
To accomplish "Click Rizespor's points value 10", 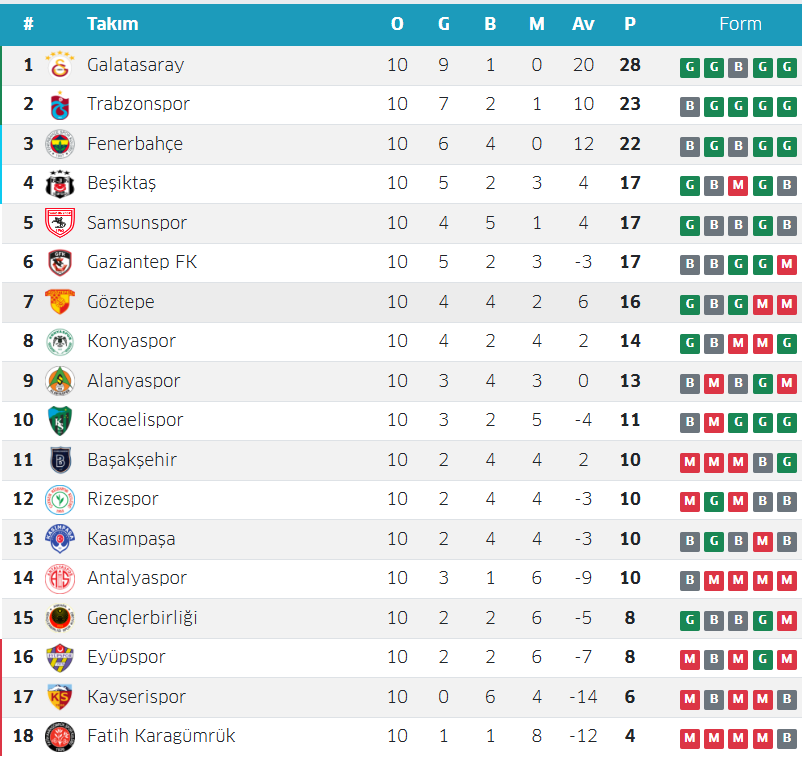I will click(x=629, y=499).
